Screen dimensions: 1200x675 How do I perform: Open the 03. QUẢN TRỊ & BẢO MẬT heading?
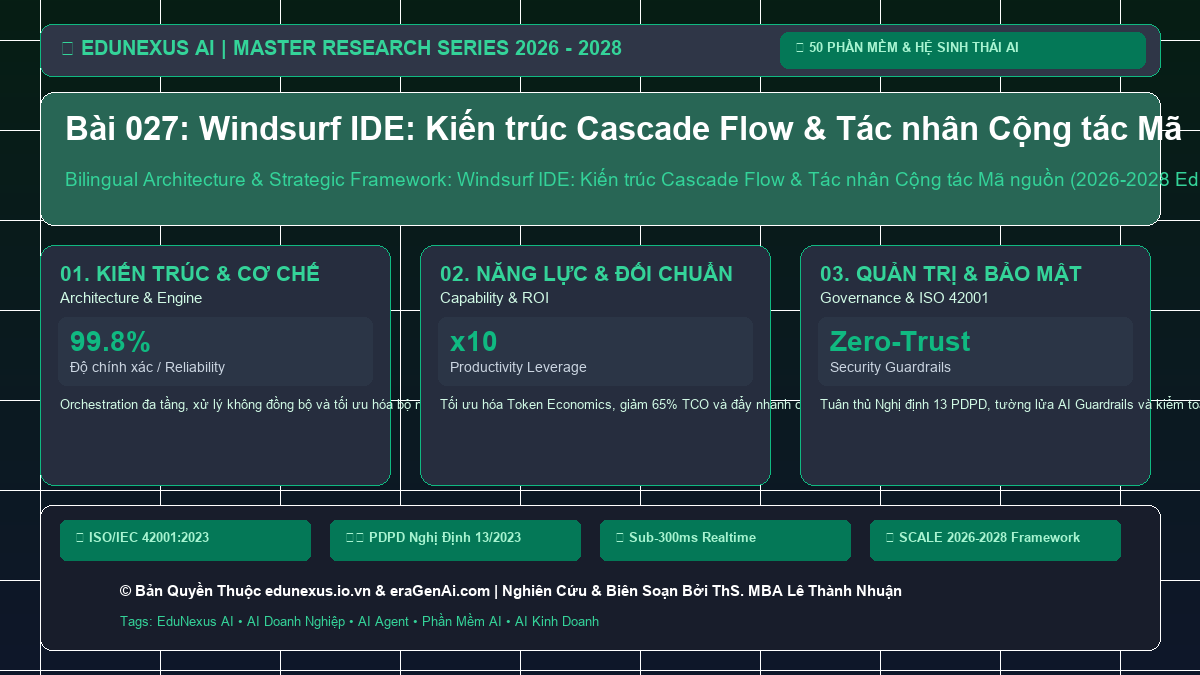tap(951, 274)
